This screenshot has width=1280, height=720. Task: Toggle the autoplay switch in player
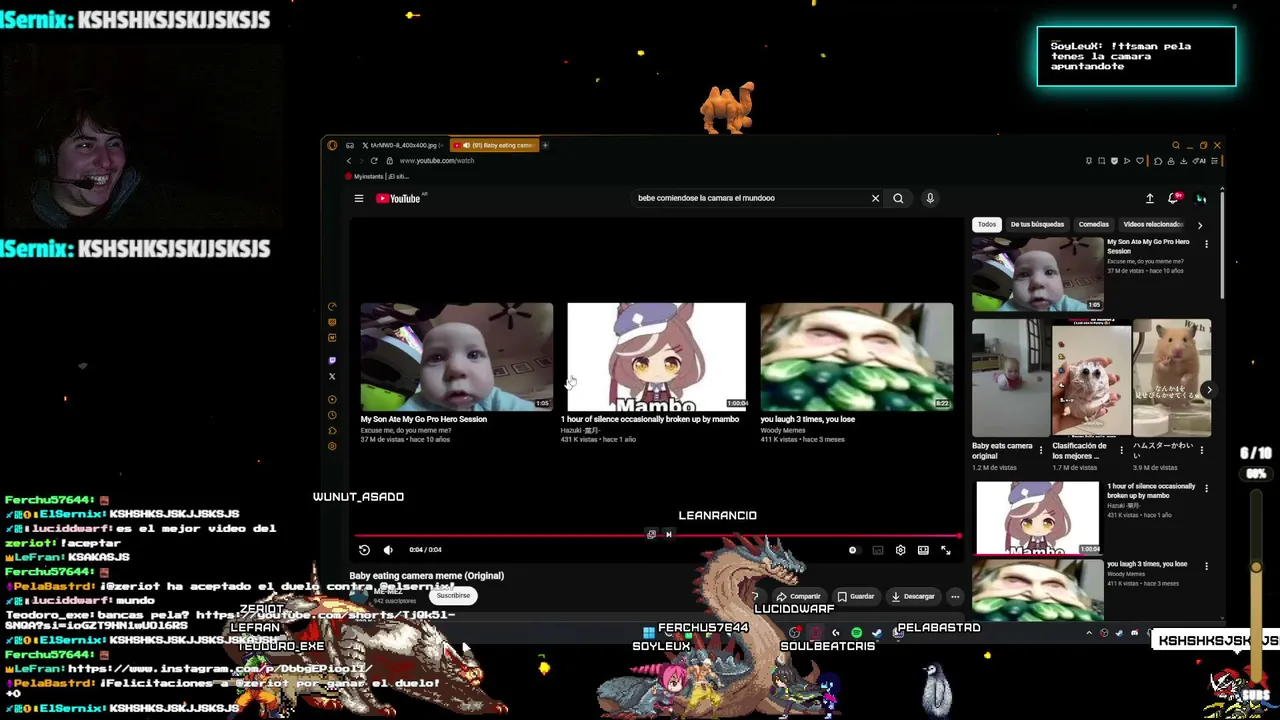coord(852,549)
